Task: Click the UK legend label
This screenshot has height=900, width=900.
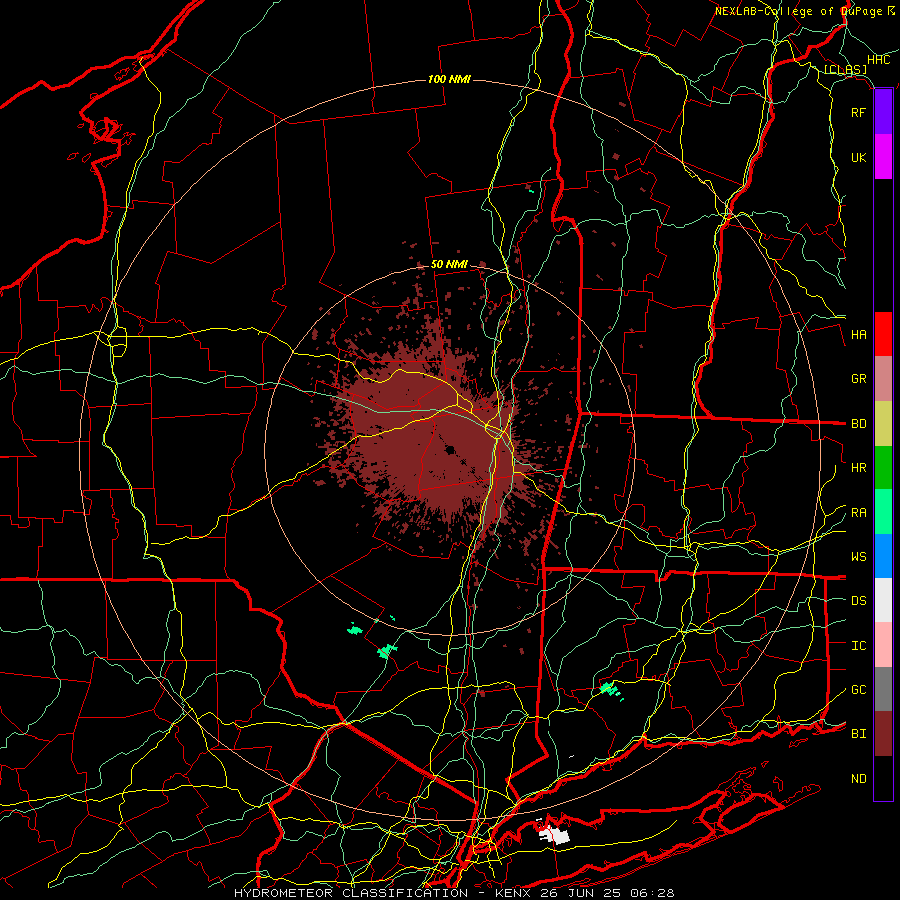Action: click(858, 157)
